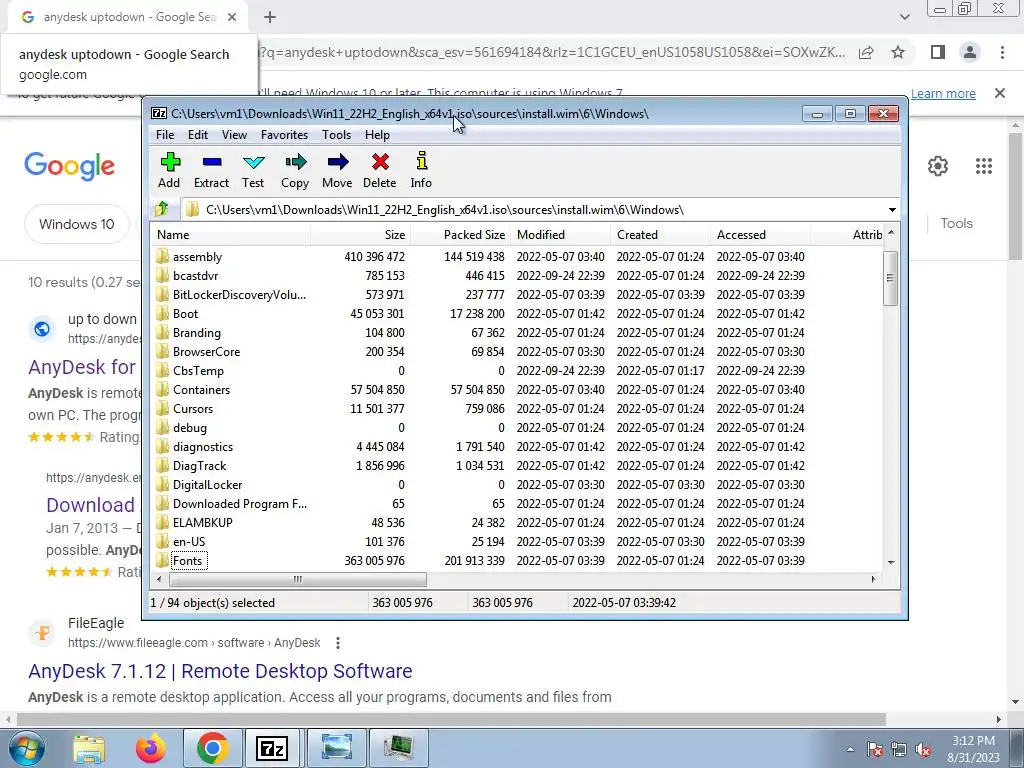
Task: Click the Copy toolbar icon
Action: coord(295,170)
